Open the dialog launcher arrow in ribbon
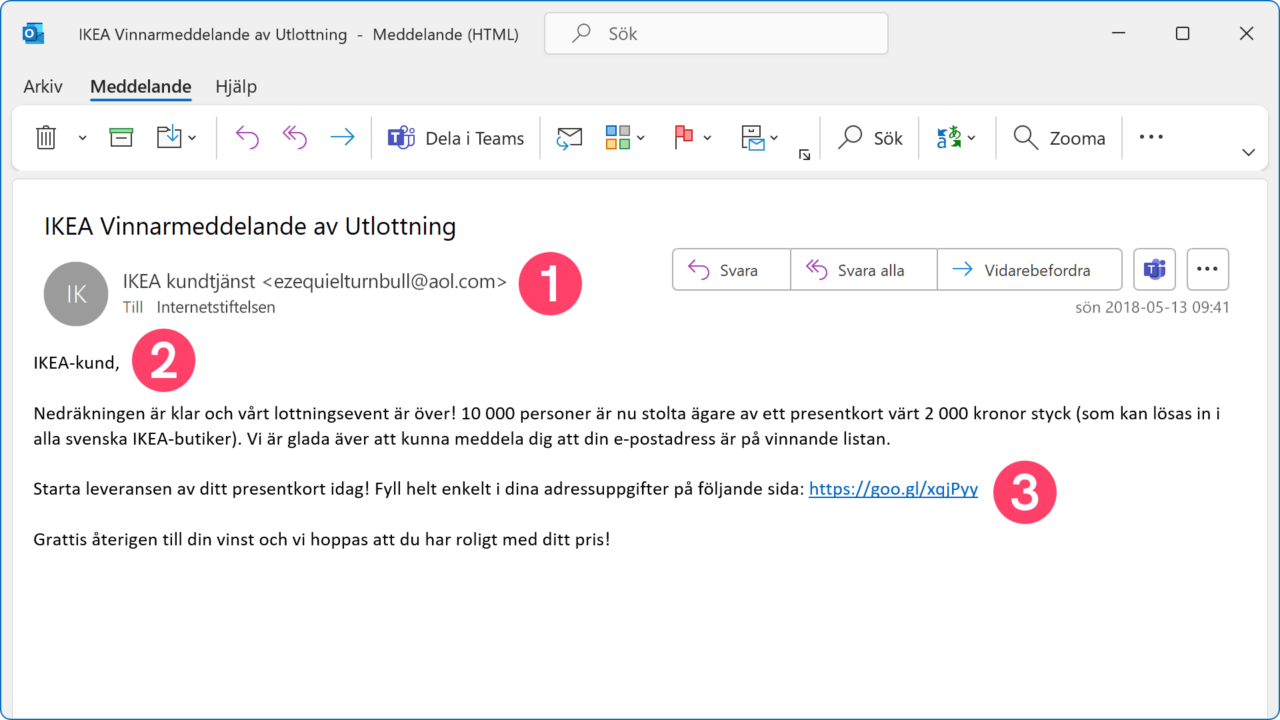 point(804,155)
